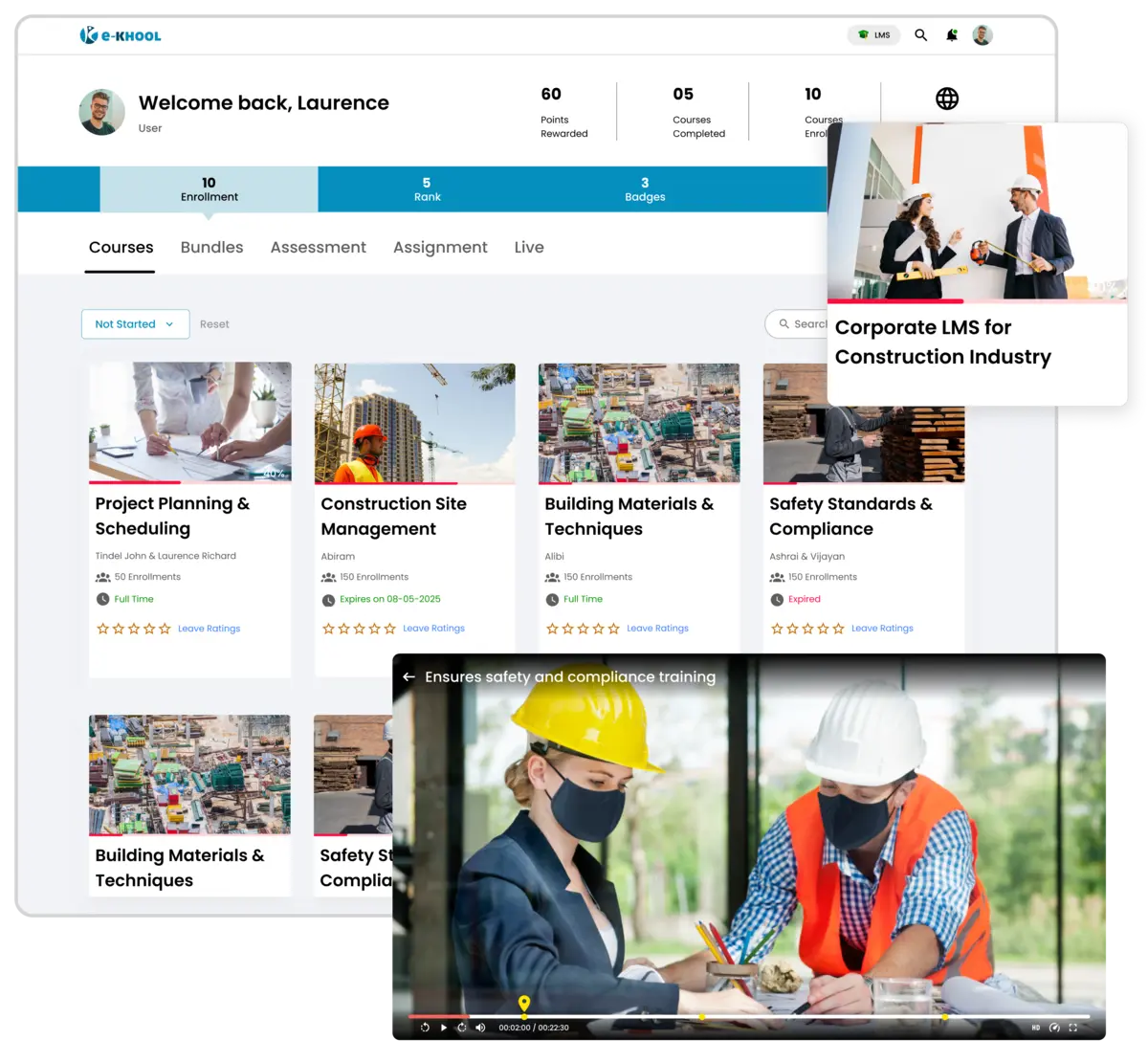Open notifications via the bell icon

click(x=952, y=35)
